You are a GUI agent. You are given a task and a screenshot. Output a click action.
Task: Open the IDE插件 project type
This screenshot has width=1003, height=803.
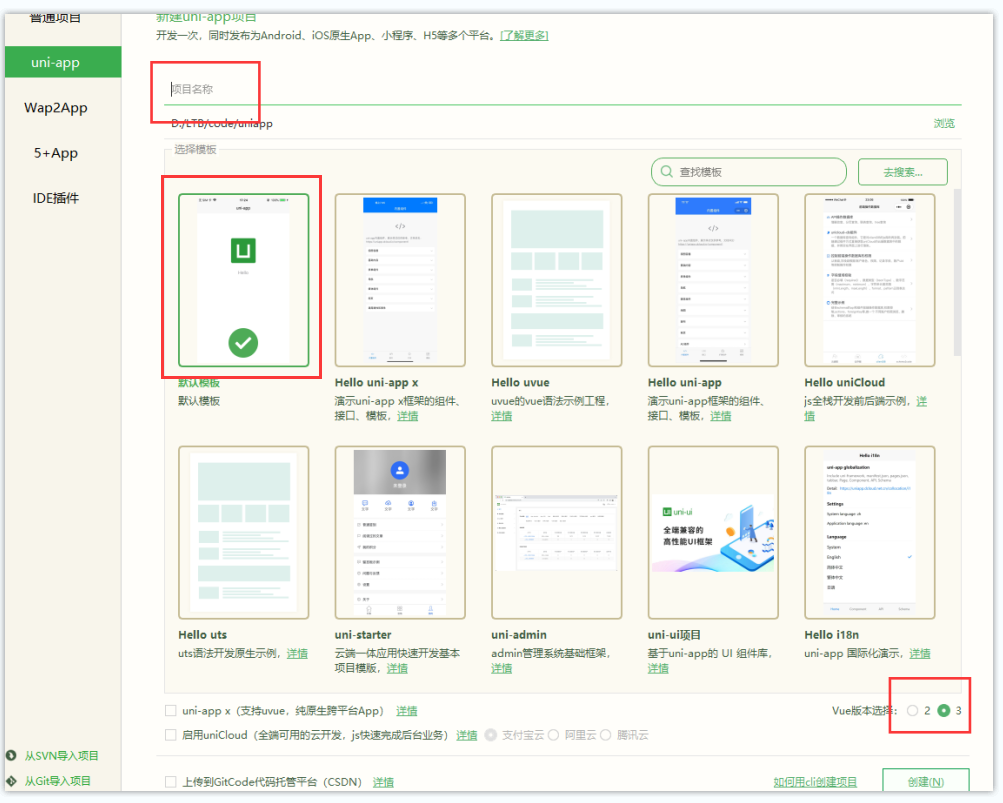[x=56, y=198]
